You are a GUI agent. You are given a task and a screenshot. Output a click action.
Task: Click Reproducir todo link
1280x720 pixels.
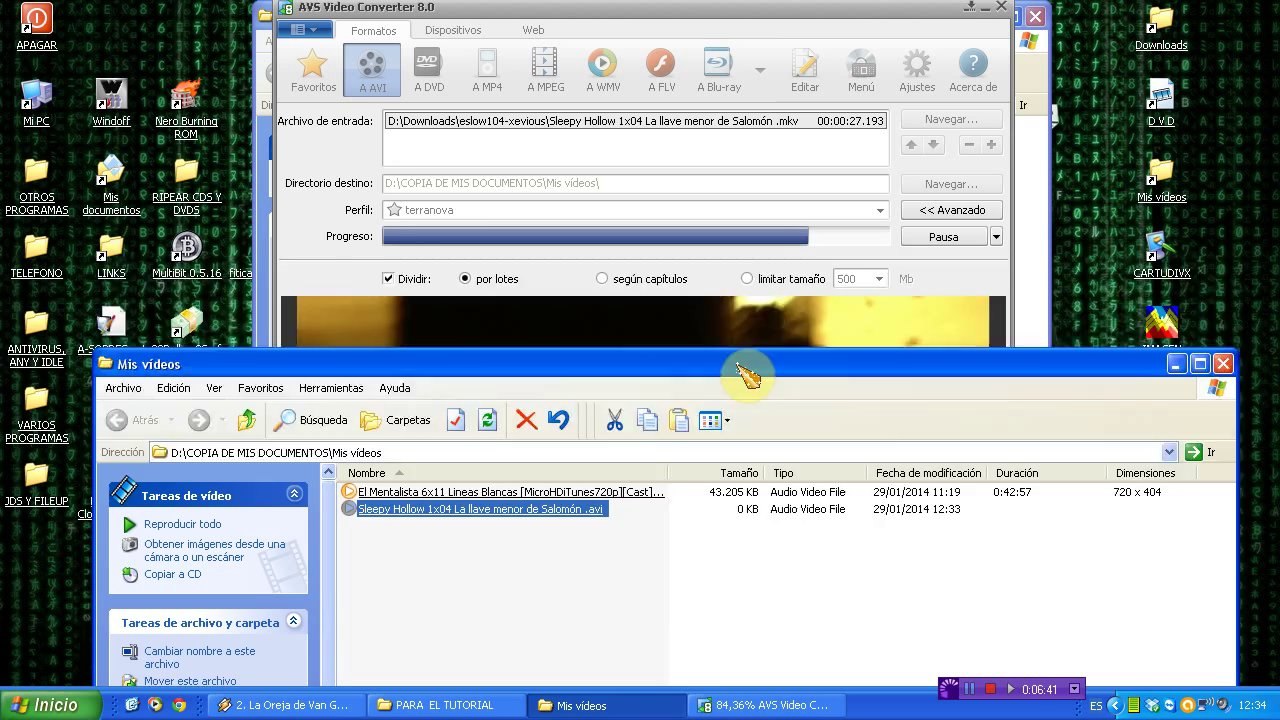tap(183, 524)
